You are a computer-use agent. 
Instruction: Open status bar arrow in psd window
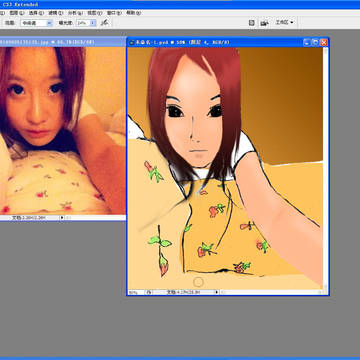tap(217, 292)
